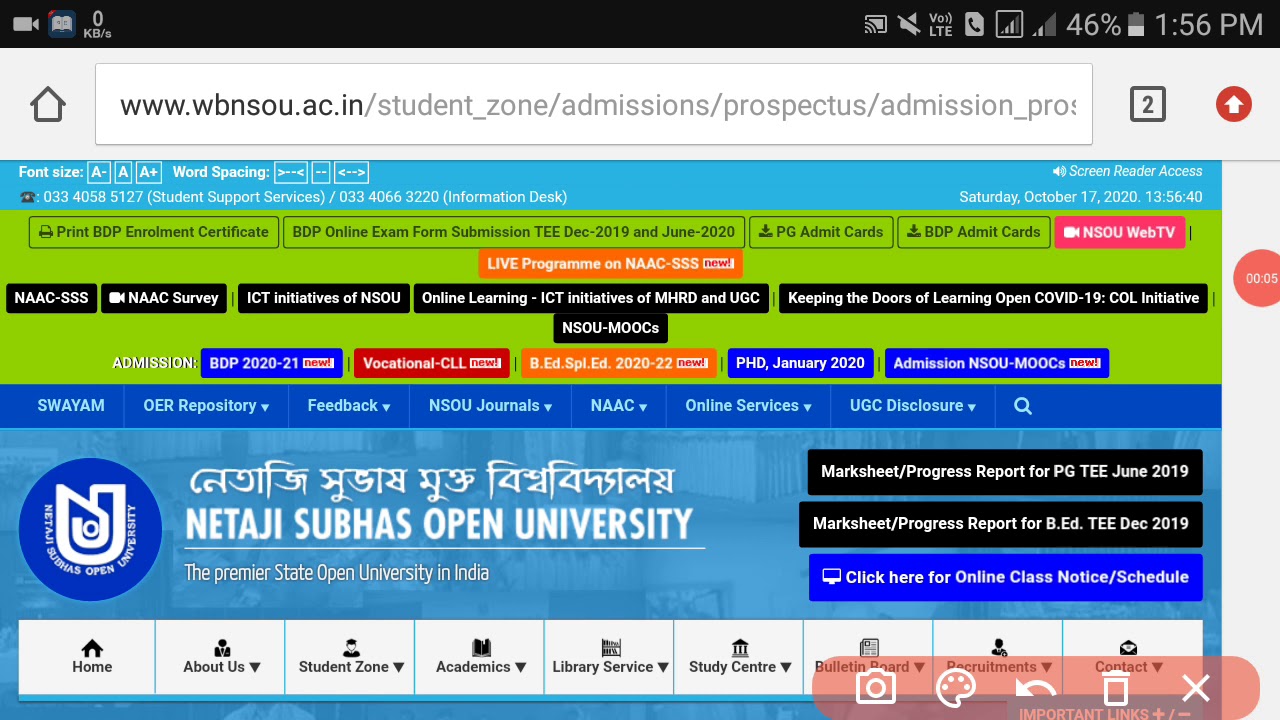
Task: Select SWAYAM in blue menu bar
Action: (x=71, y=406)
